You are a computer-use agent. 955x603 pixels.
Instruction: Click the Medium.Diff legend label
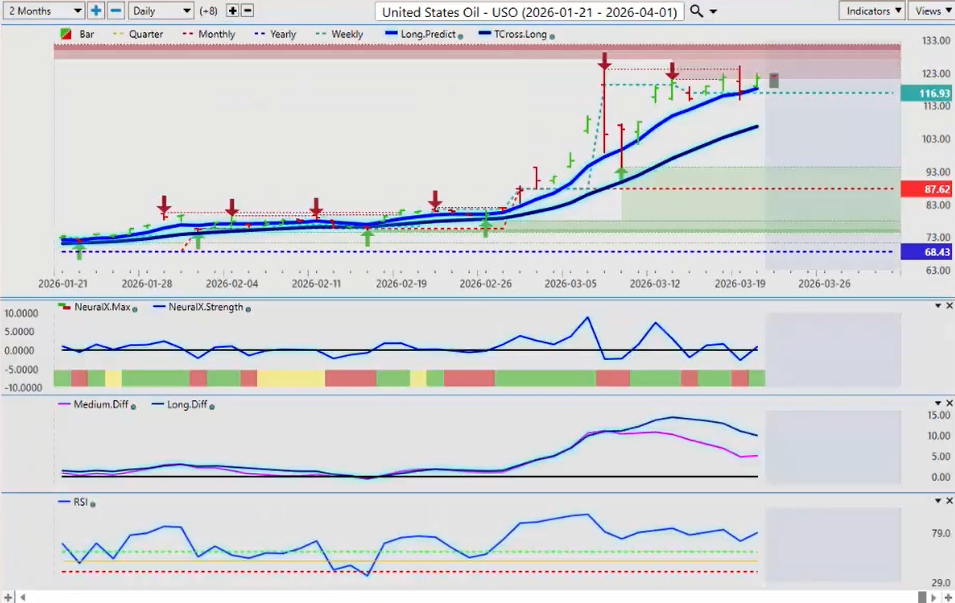(x=101, y=404)
